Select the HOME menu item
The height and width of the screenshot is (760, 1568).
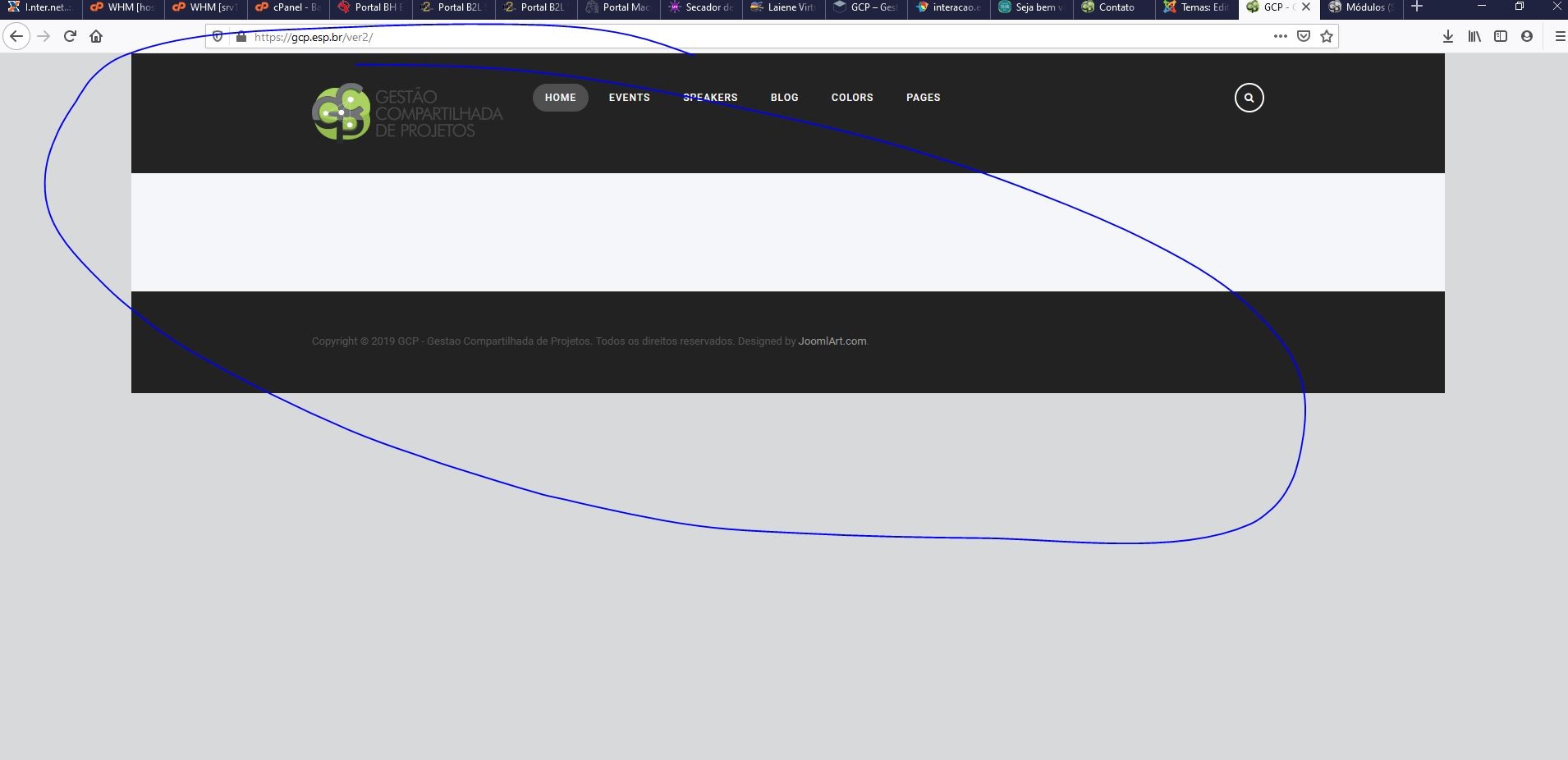tap(561, 98)
